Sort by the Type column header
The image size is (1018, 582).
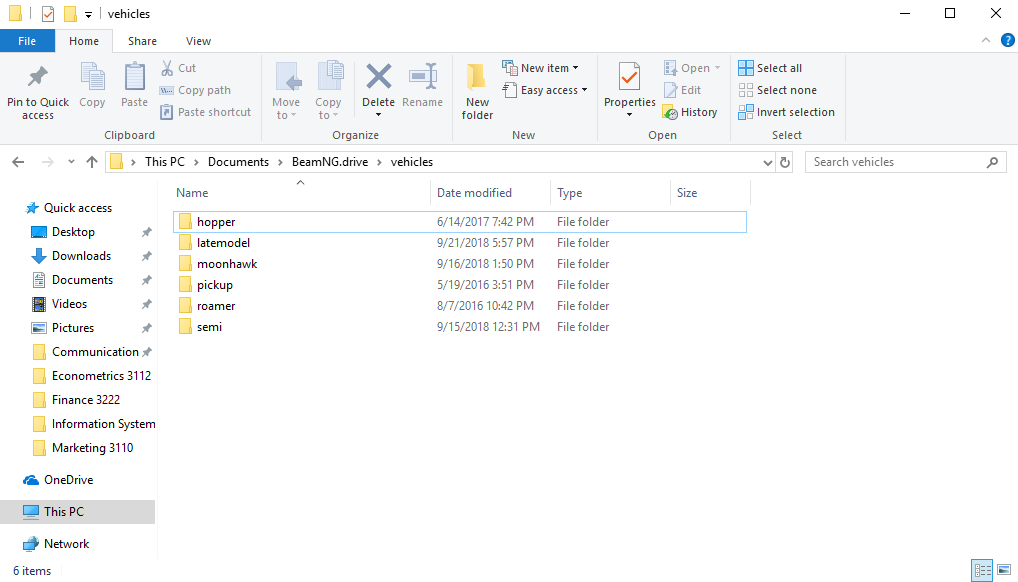click(569, 193)
